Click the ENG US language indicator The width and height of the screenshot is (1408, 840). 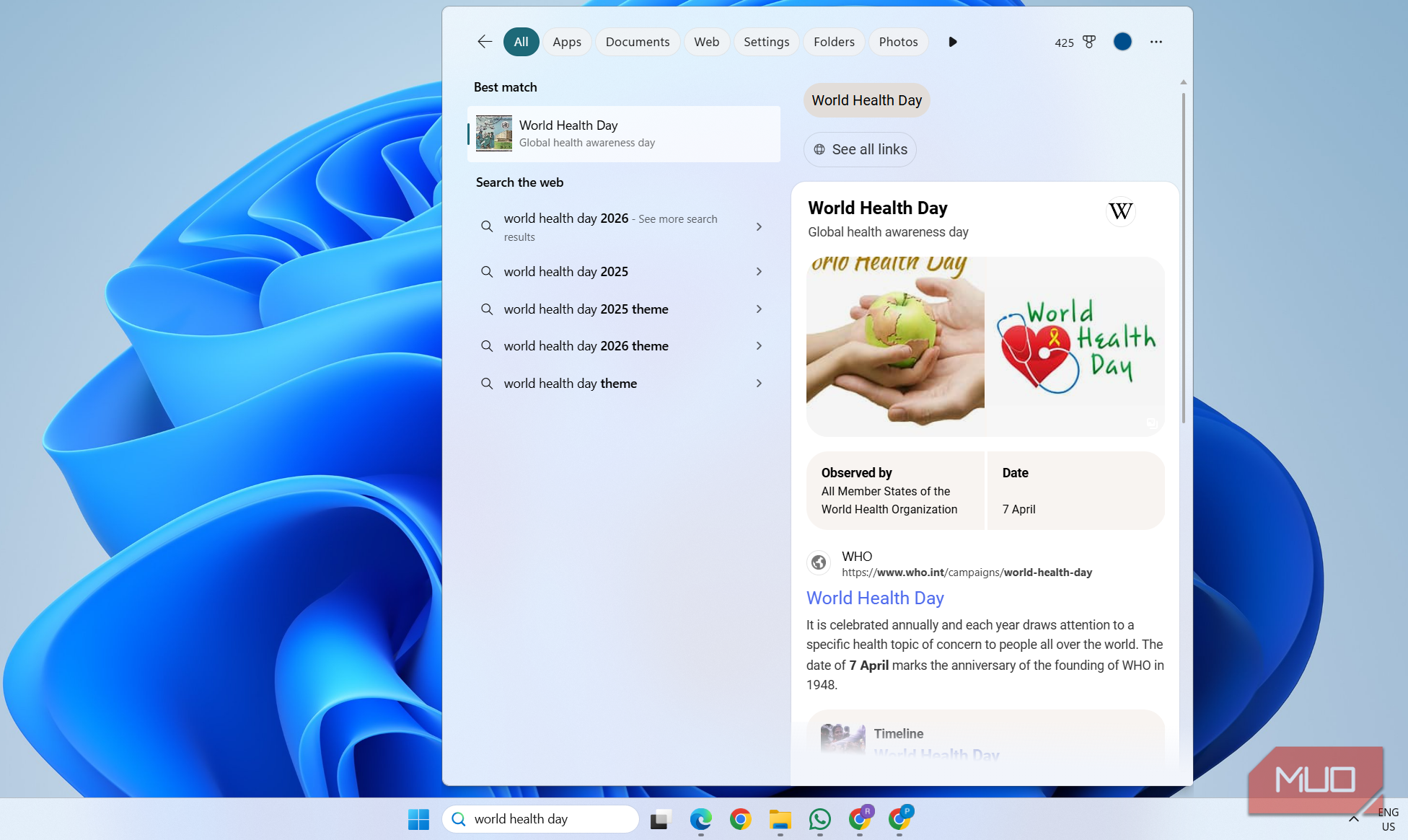1388,819
